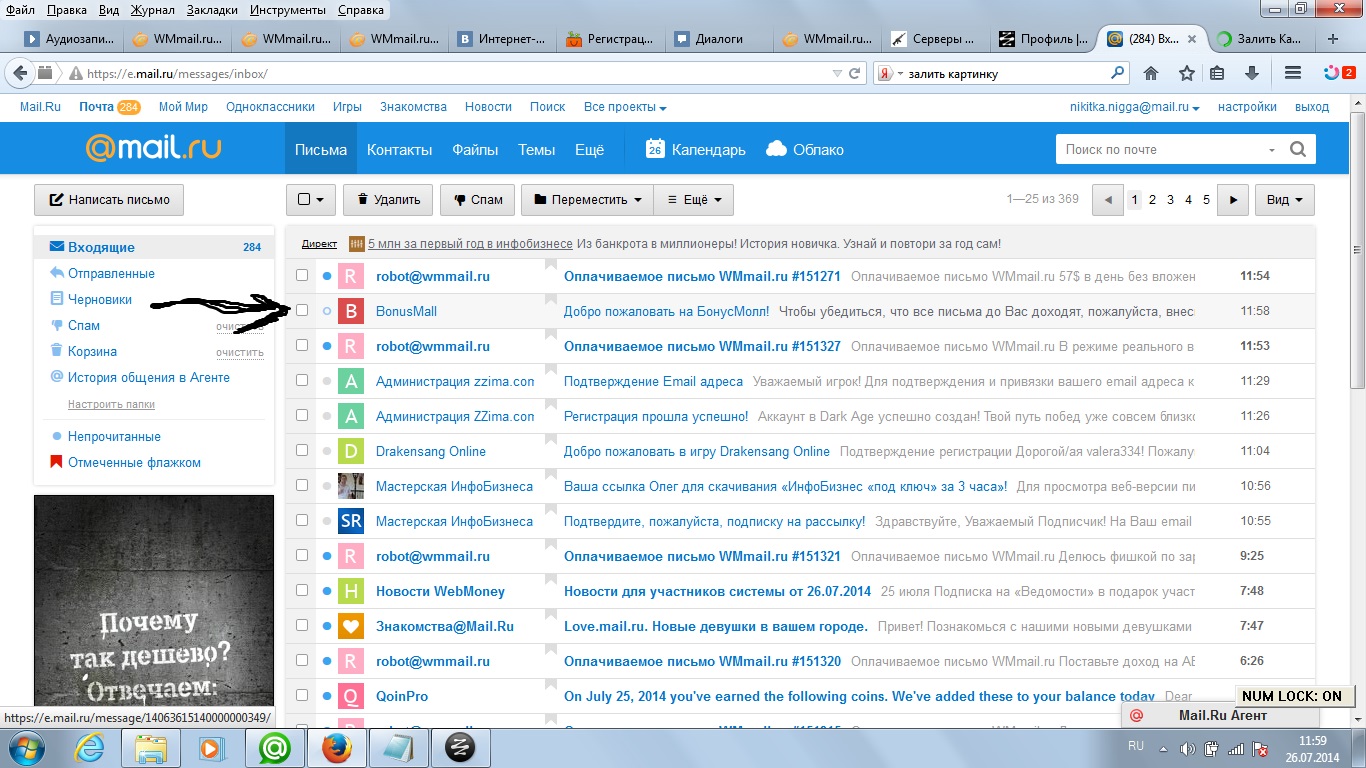This screenshot has height=768, width=1366.
Task: Select the Drakensang Online message checkbox
Action: (x=302, y=450)
